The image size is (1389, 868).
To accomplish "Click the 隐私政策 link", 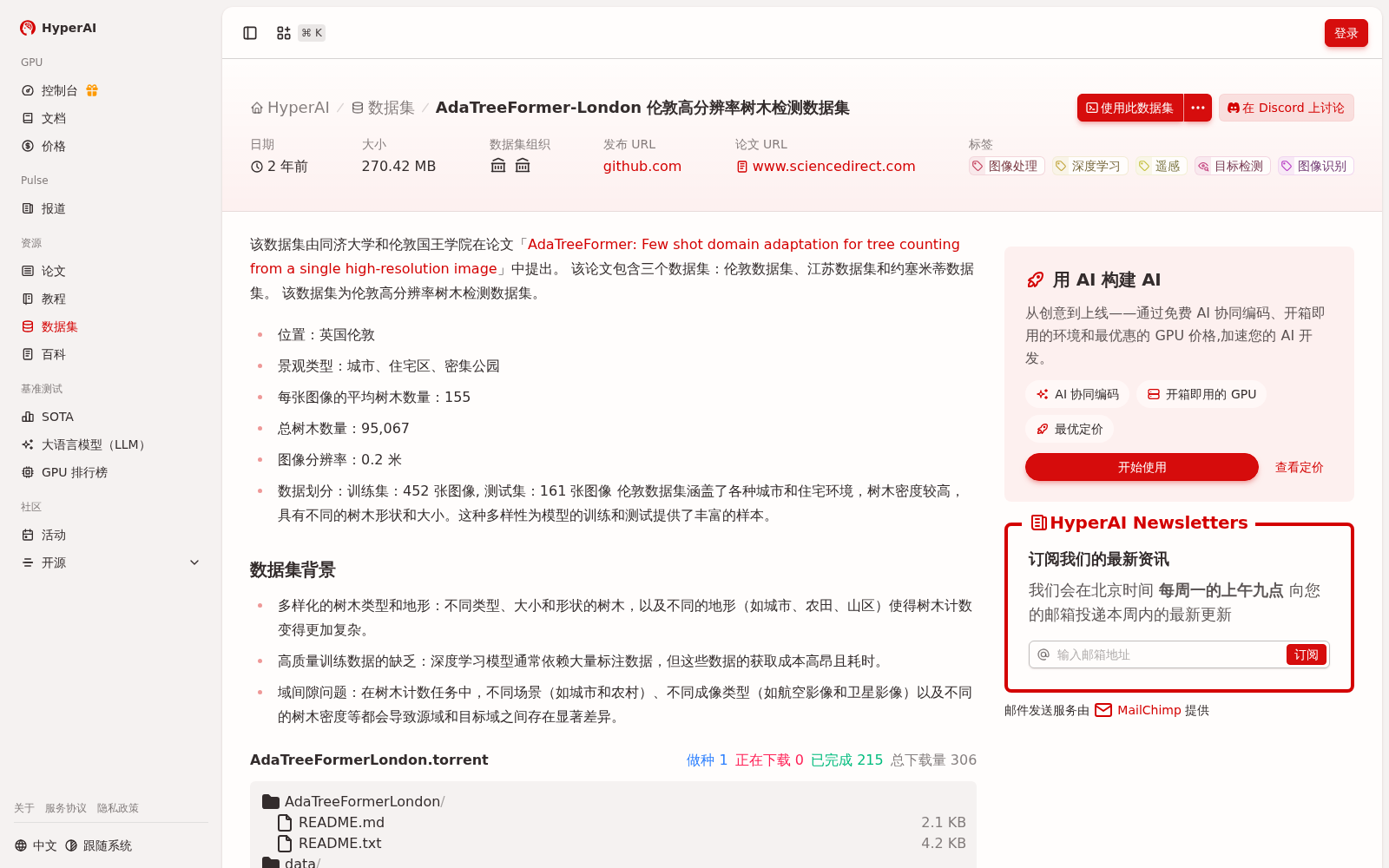I will coord(118,808).
